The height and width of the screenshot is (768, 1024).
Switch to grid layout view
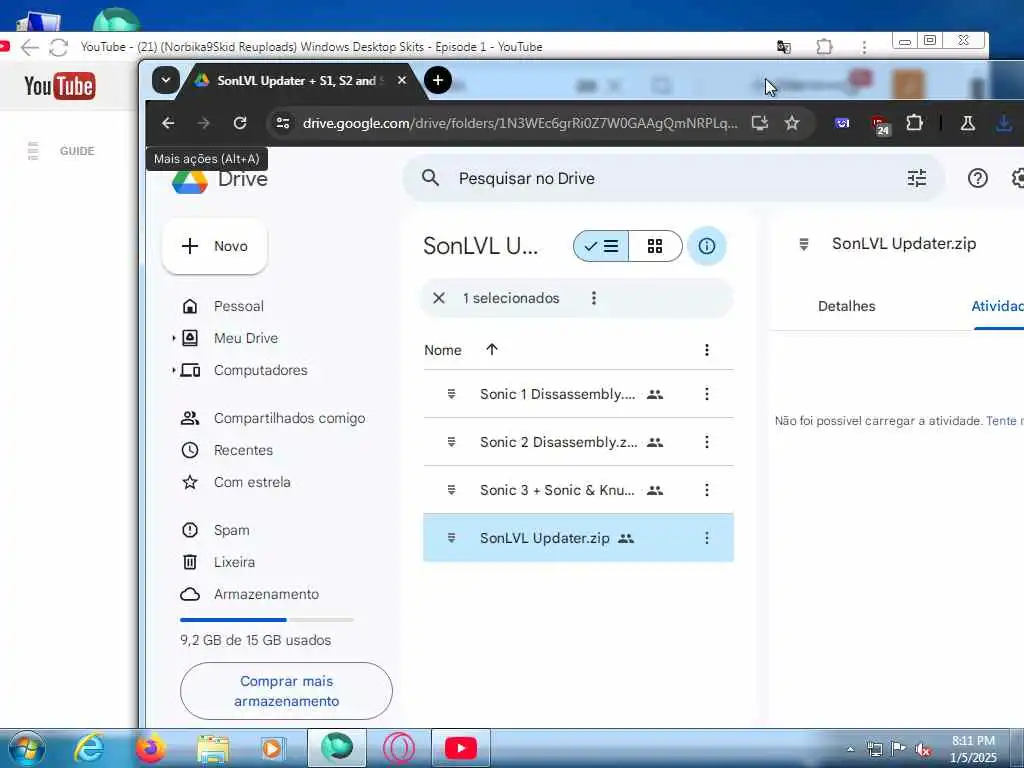[655, 246]
